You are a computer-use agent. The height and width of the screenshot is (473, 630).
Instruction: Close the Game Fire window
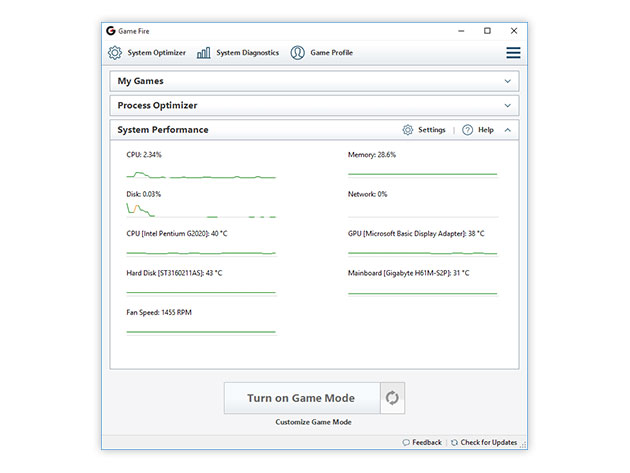pos(514,31)
